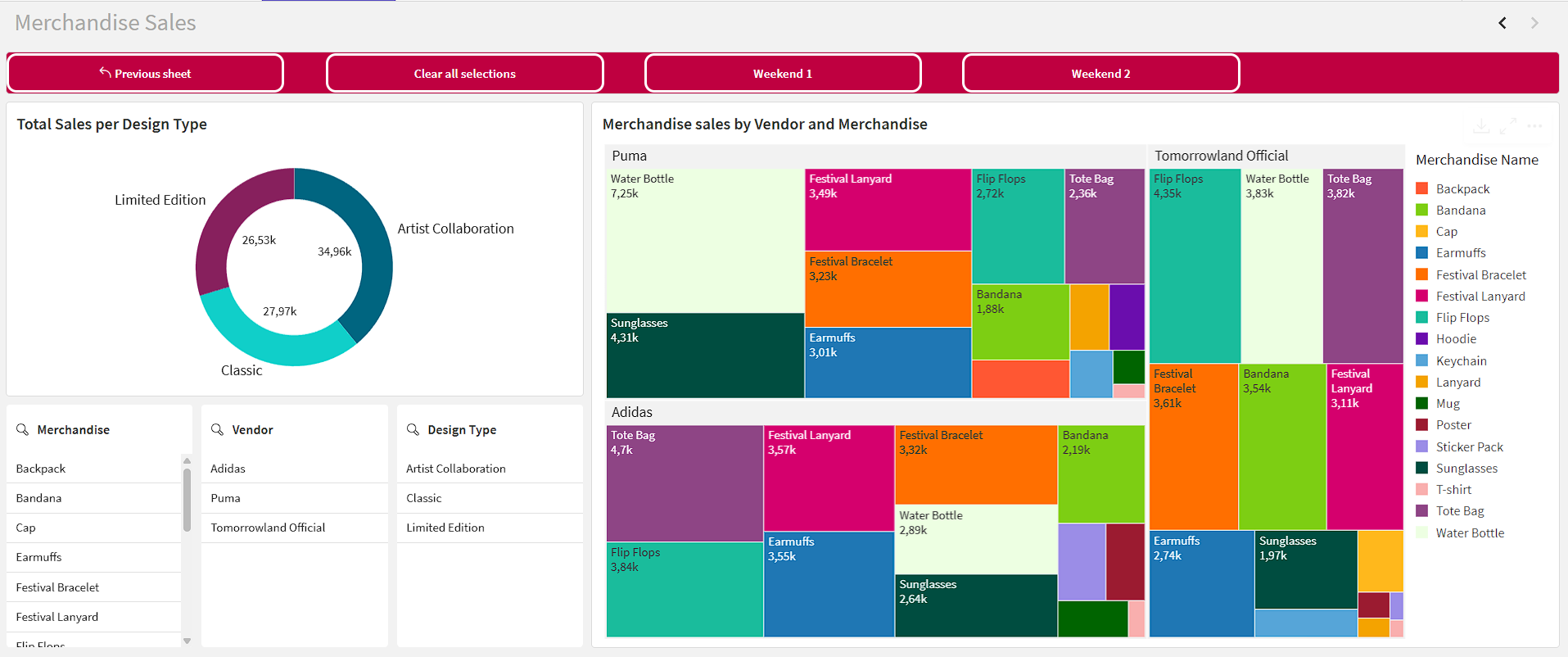Select Festival Lanyard in Merchandise list
Viewport: 1568px width, 657px height.
click(93, 617)
